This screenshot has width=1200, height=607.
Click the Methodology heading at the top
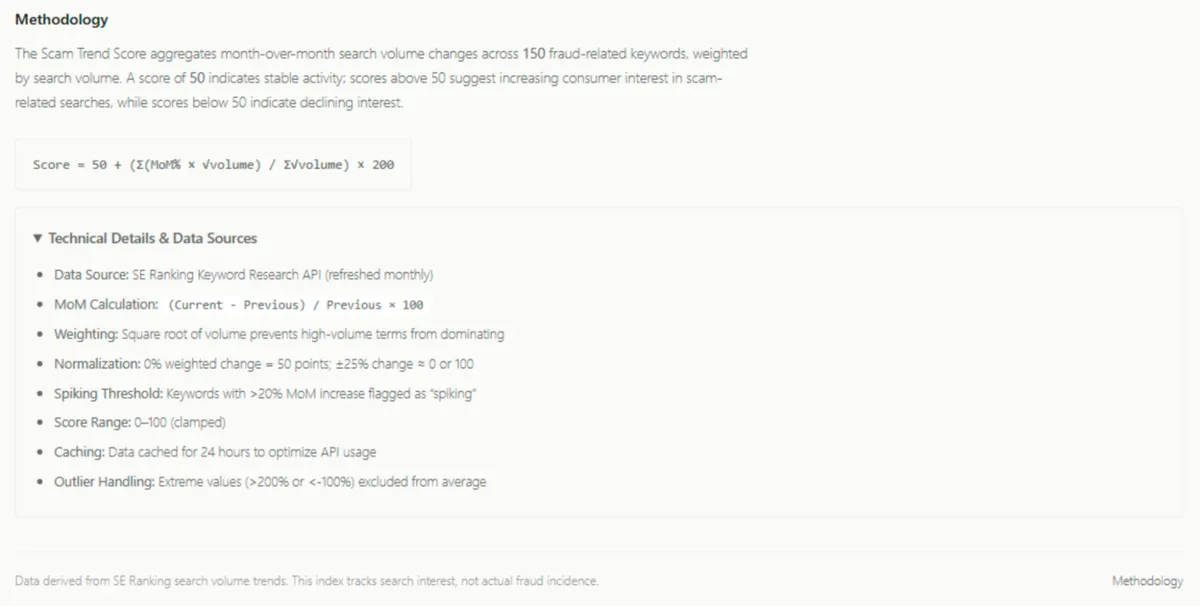pyautogui.click(x=61, y=18)
